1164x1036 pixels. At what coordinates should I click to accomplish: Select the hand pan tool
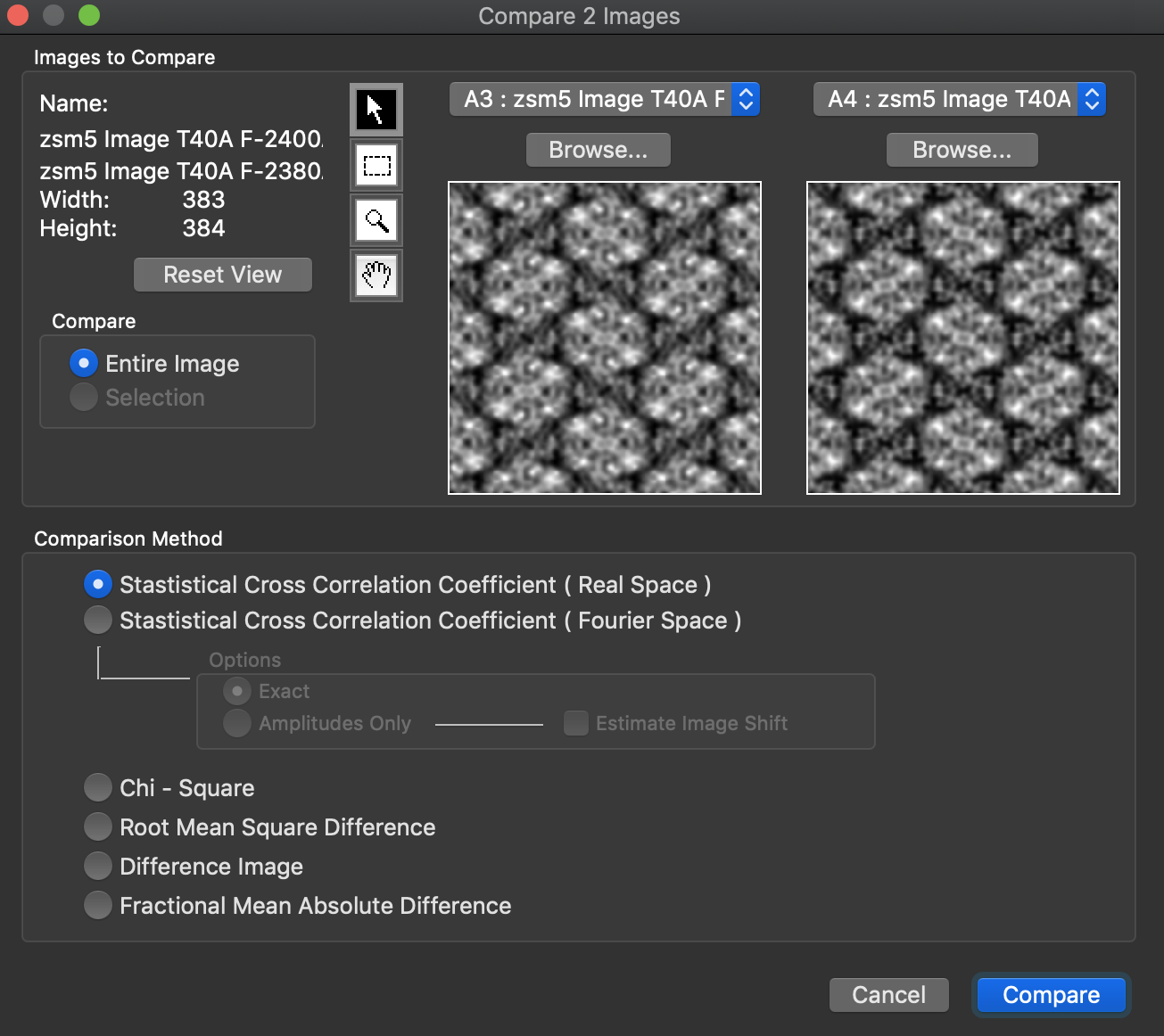click(x=376, y=275)
